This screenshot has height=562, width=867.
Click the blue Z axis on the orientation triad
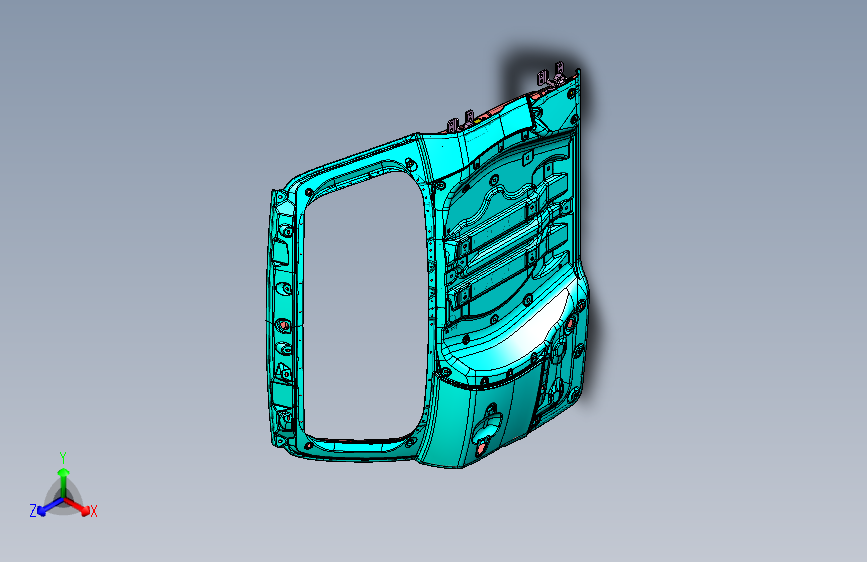coord(50,507)
